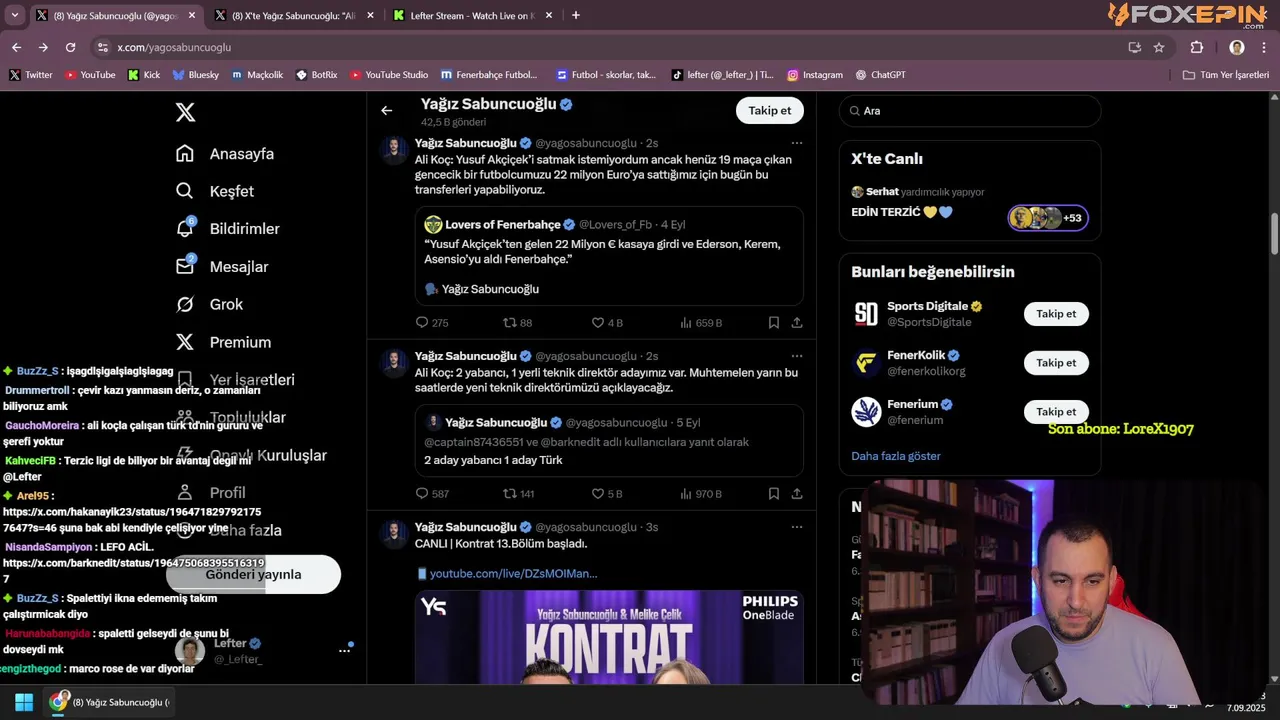Open ChatGPT bookmark

pyautogui.click(x=880, y=75)
